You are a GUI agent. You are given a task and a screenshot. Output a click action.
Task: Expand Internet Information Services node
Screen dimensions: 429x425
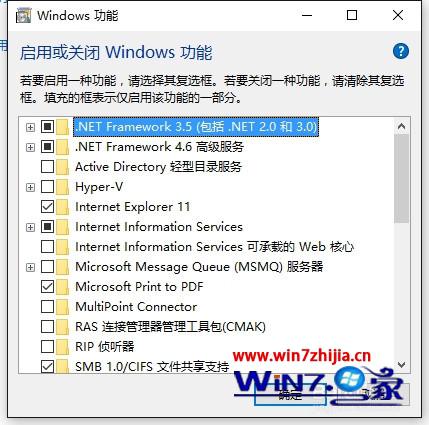pyautogui.click(x=30, y=227)
